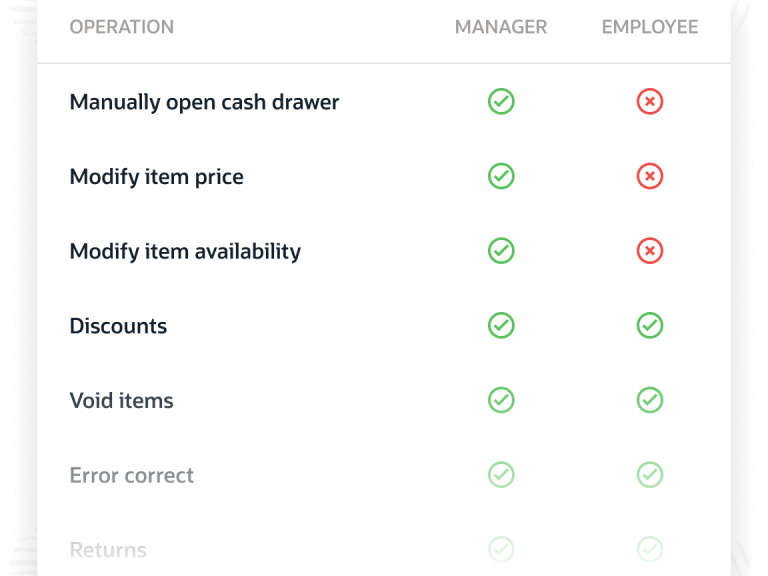
Task: Toggle Manager permission for Void items
Action: pyautogui.click(x=501, y=400)
